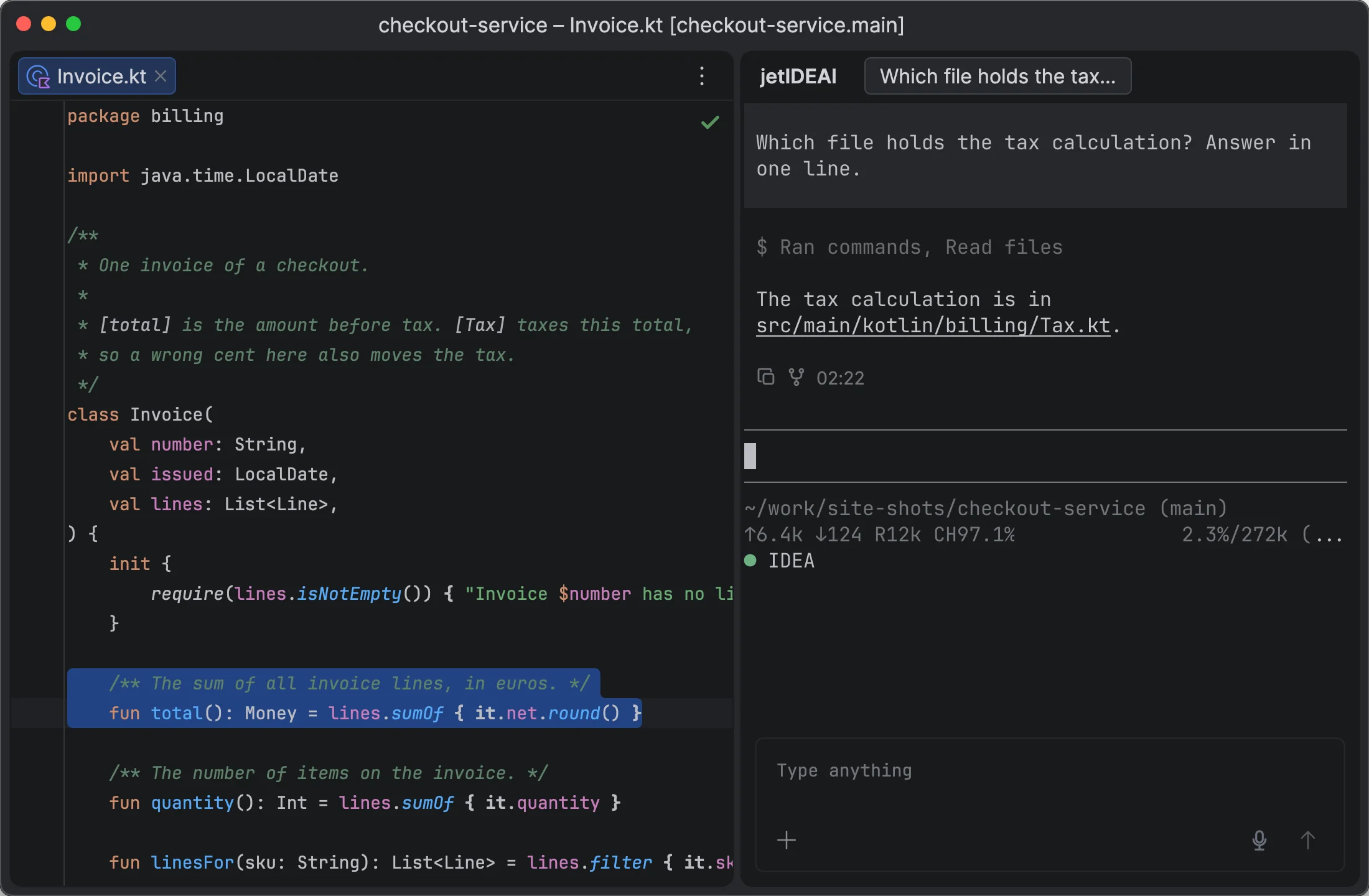Click the '~/work/site-shots/checkout-service (main)' path
This screenshot has height=896, width=1369.
(986, 508)
